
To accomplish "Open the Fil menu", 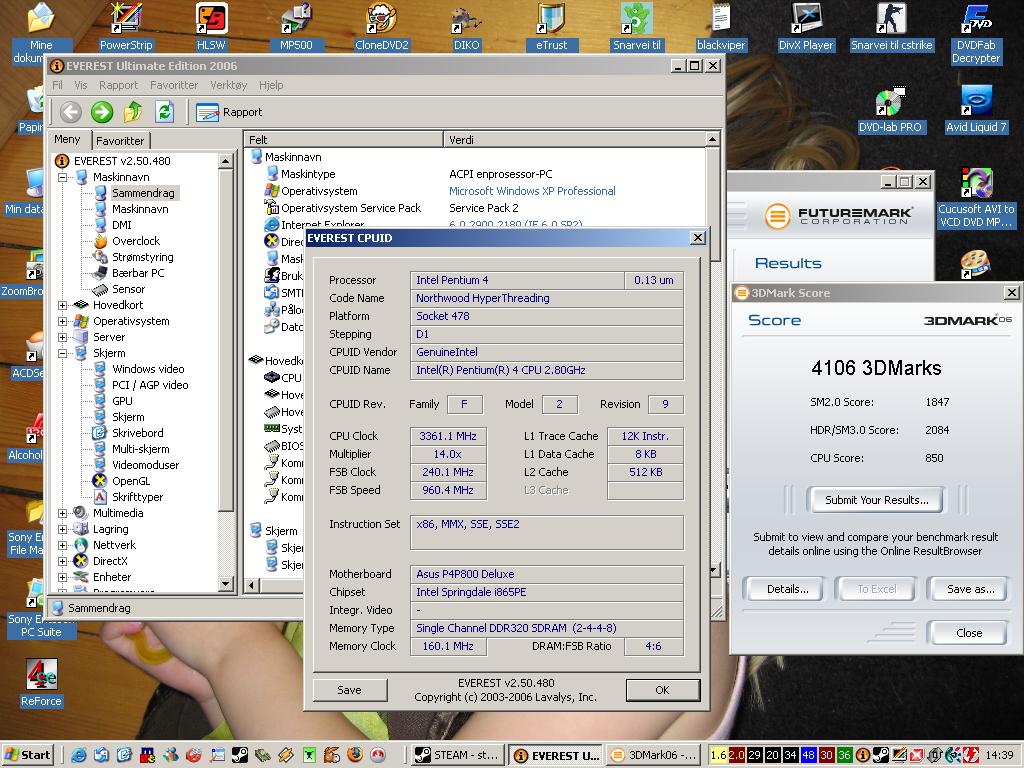I will point(57,85).
